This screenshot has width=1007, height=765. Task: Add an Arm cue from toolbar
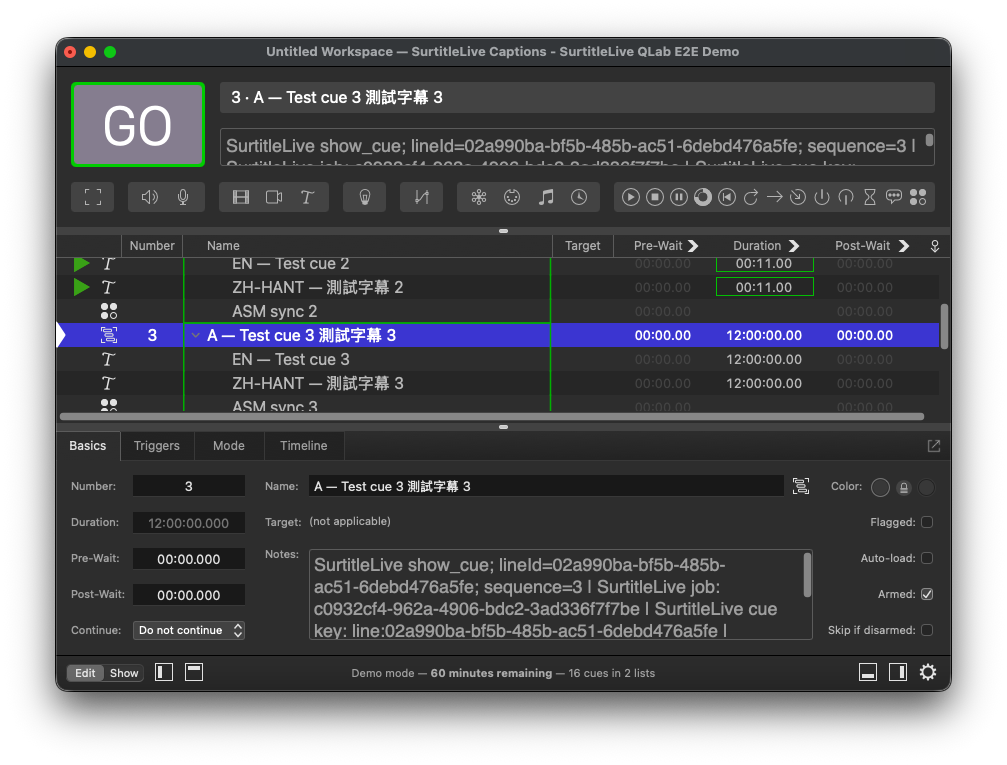(x=822, y=197)
